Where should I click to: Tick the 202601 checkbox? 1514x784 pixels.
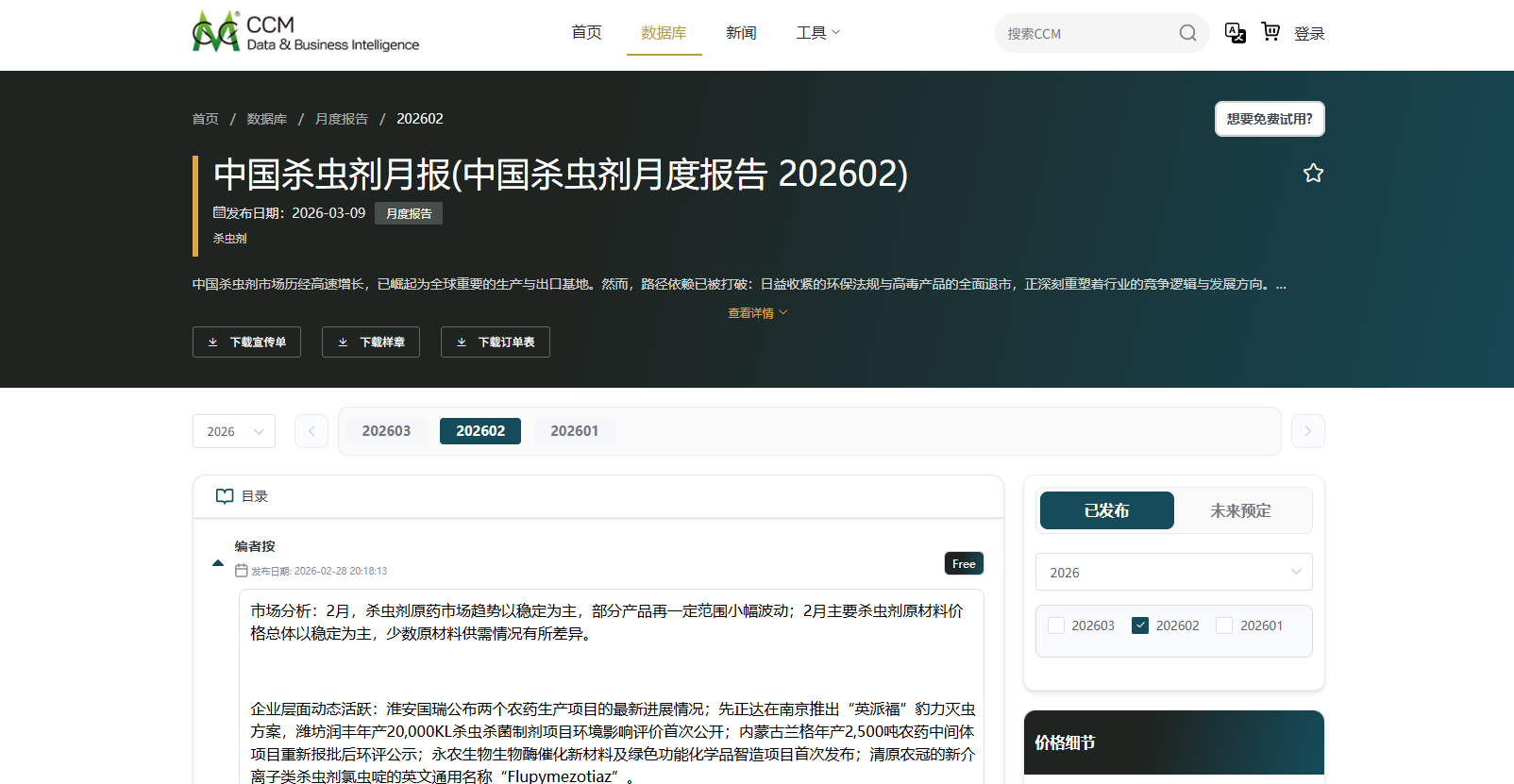(x=1224, y=626)
